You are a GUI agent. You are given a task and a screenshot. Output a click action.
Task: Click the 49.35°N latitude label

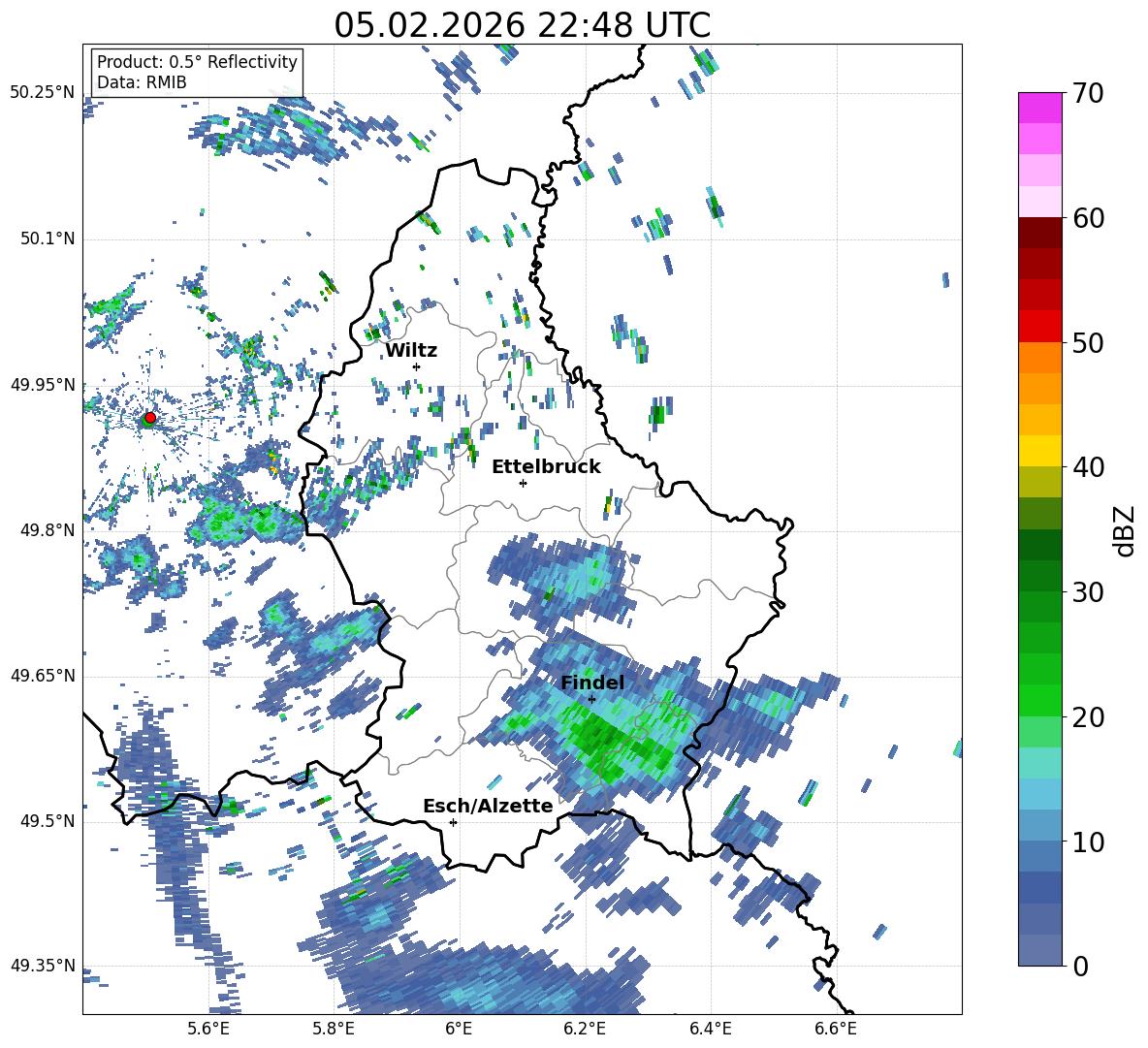click(43, 966)
